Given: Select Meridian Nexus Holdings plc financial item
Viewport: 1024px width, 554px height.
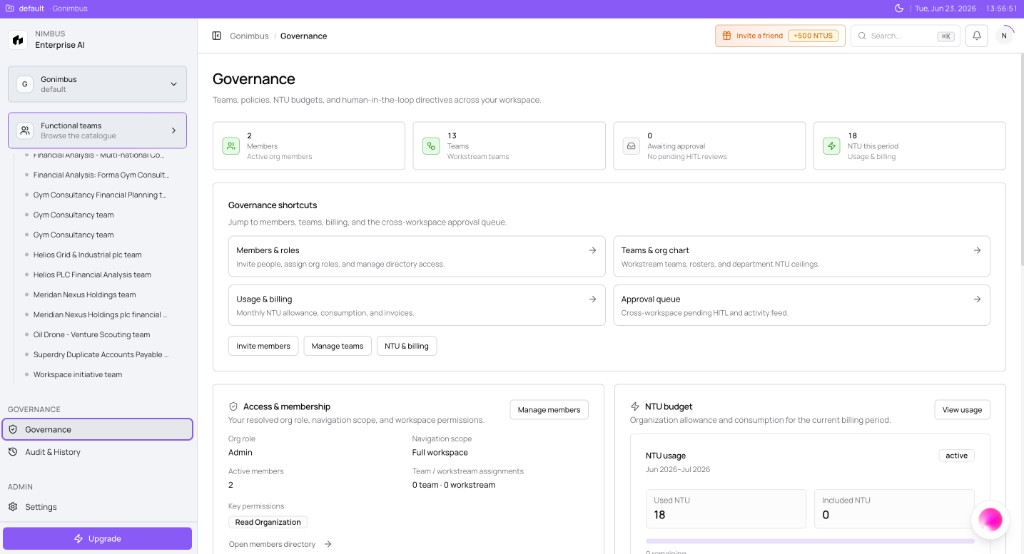Looking at the screenshot, I should tap(99, 315).
